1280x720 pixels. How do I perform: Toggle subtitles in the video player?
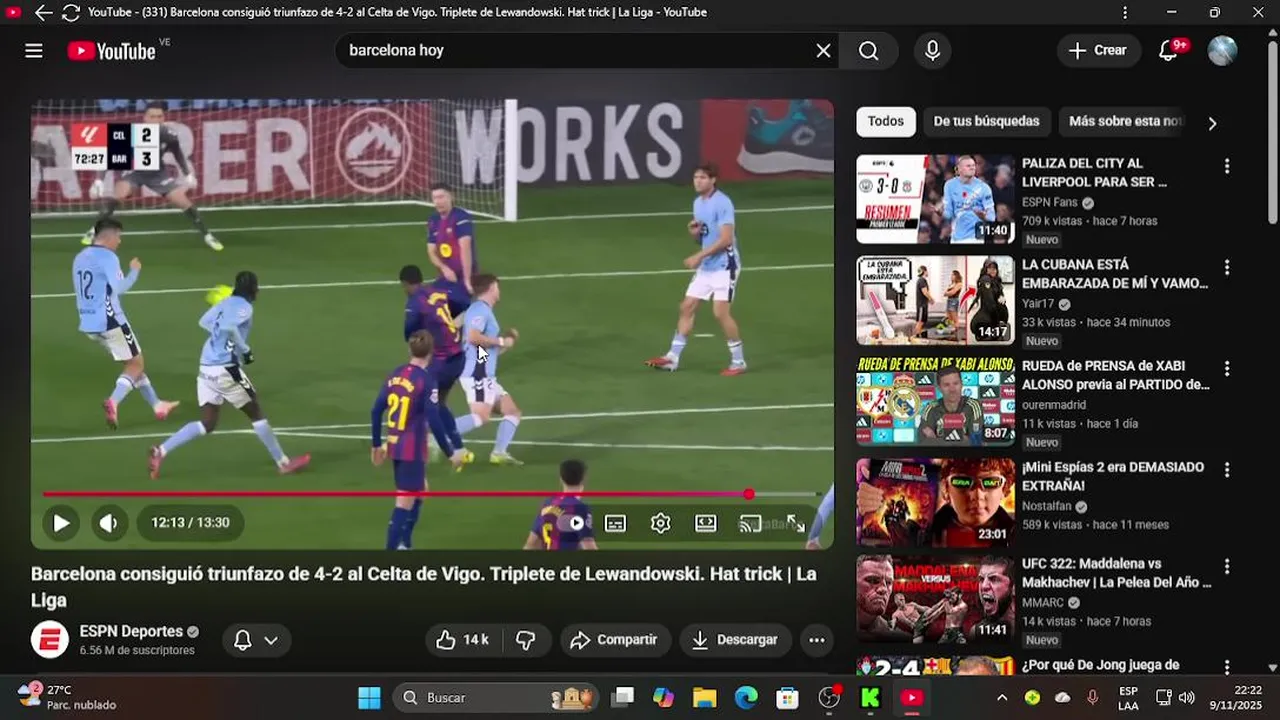tap(615, 523)
